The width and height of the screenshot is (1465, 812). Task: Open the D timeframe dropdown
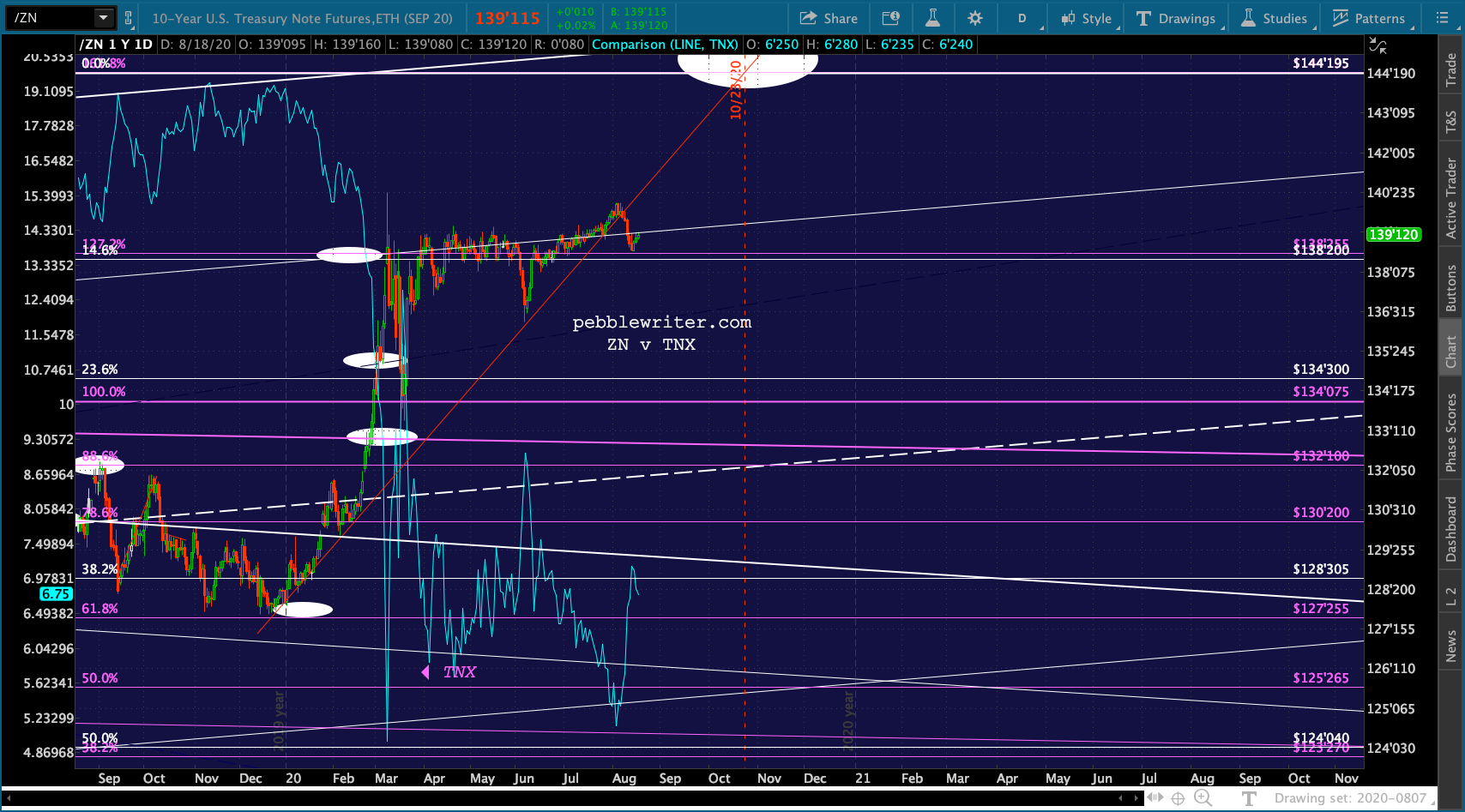coord(1022,18)
